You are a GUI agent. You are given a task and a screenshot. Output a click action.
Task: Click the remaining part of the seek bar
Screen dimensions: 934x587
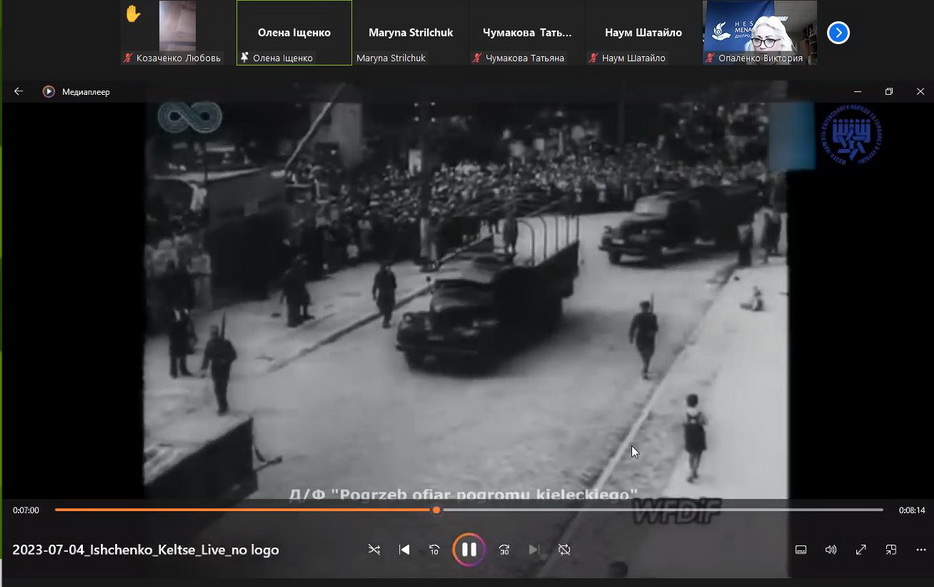point(662,510)
